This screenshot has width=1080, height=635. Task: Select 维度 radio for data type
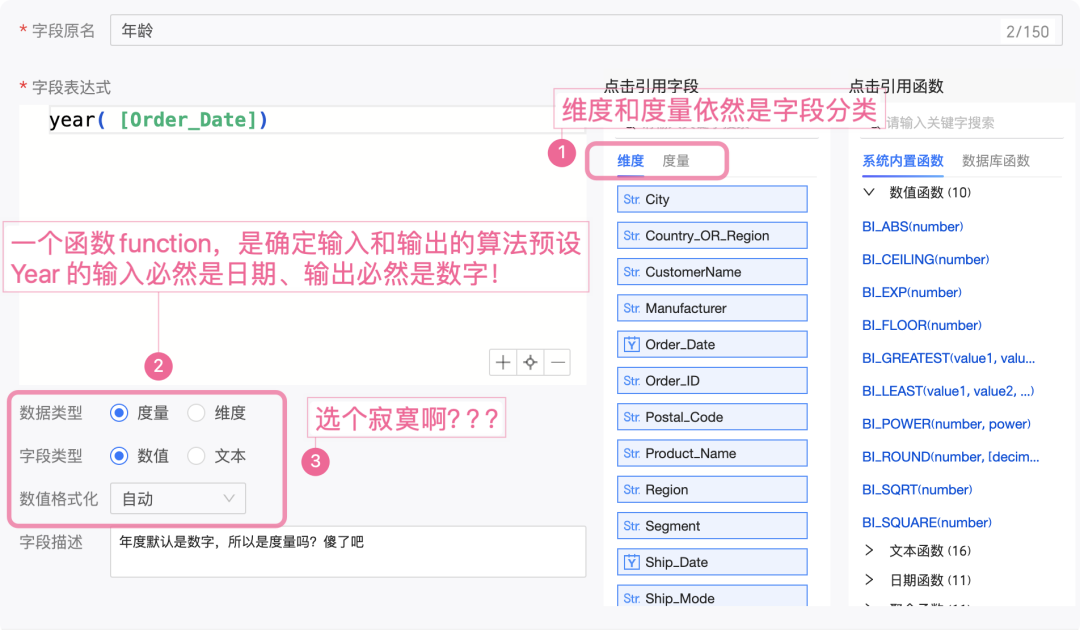[x=197, y=413]
